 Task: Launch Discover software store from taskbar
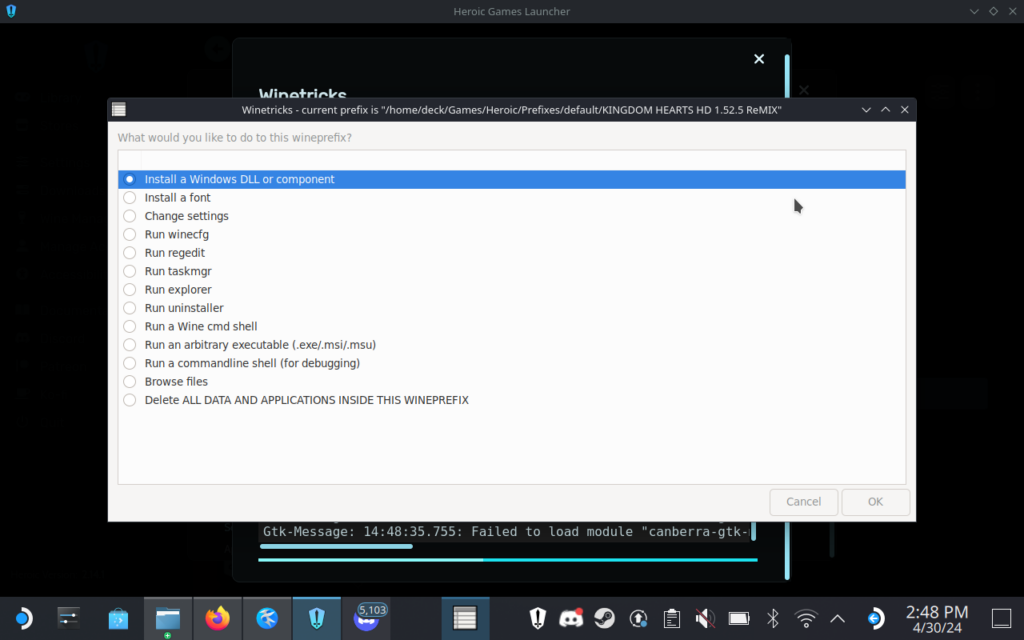point(118,618)
